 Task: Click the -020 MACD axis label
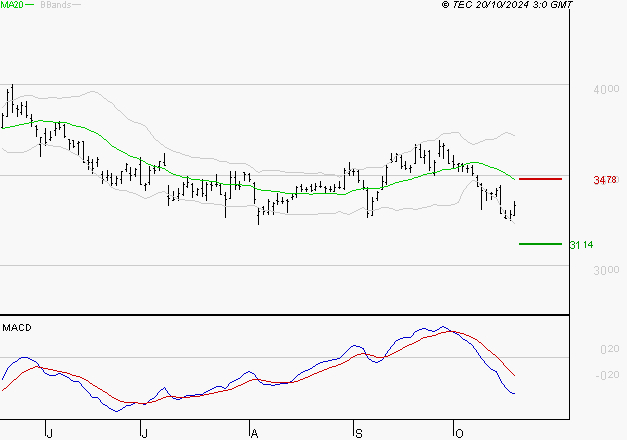(607, 375)
